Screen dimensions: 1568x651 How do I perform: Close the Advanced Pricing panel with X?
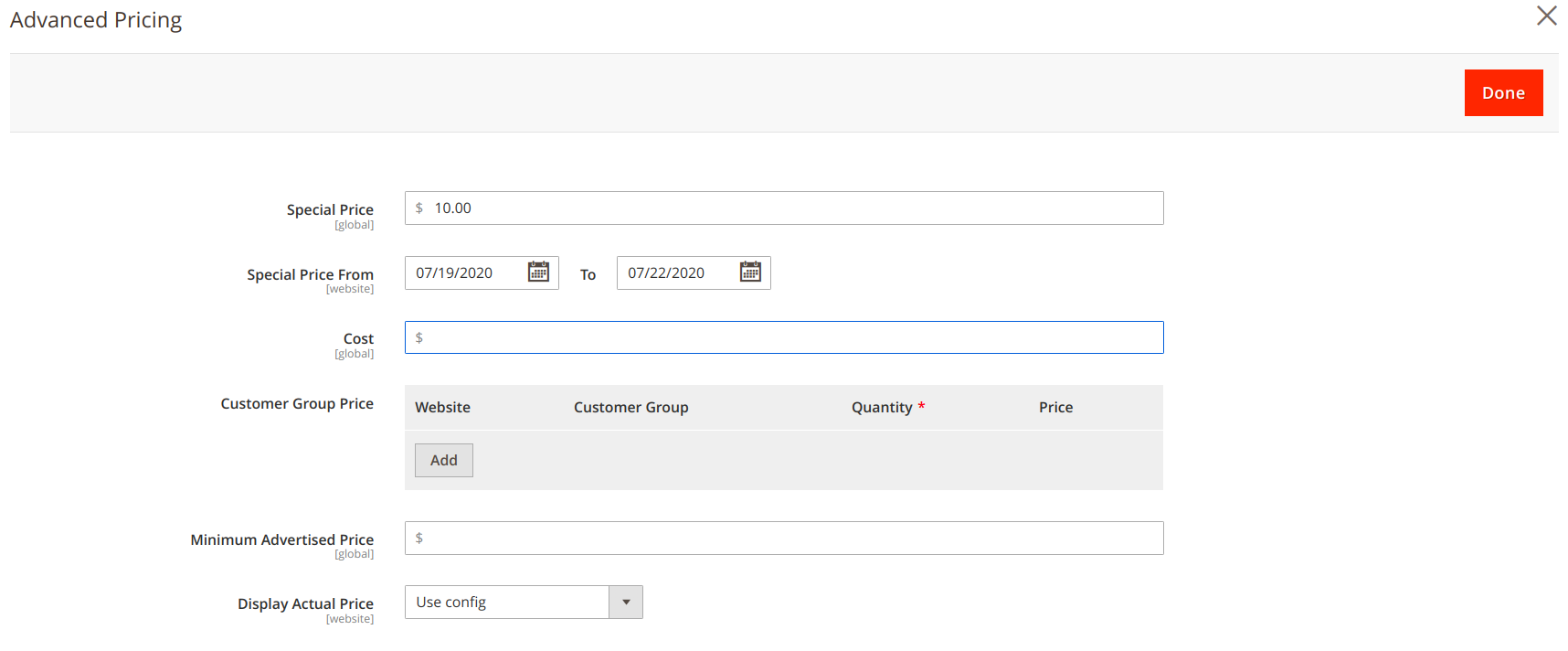[1546, 16]
